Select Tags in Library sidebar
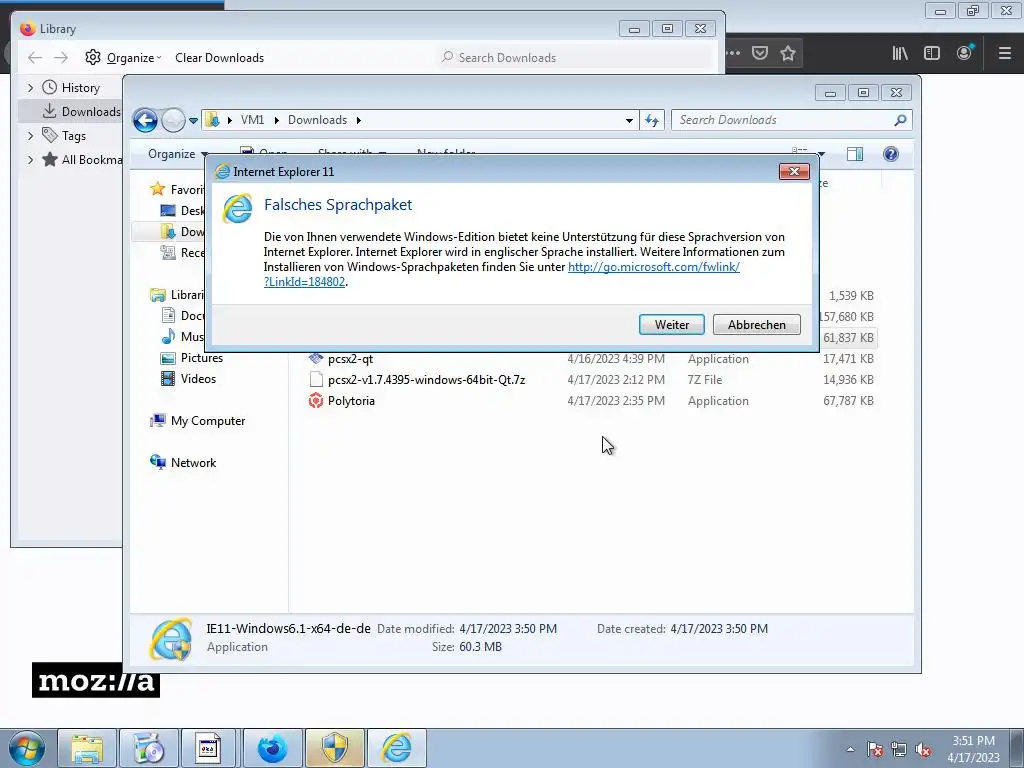1024x768 pixels. [73, 136]
